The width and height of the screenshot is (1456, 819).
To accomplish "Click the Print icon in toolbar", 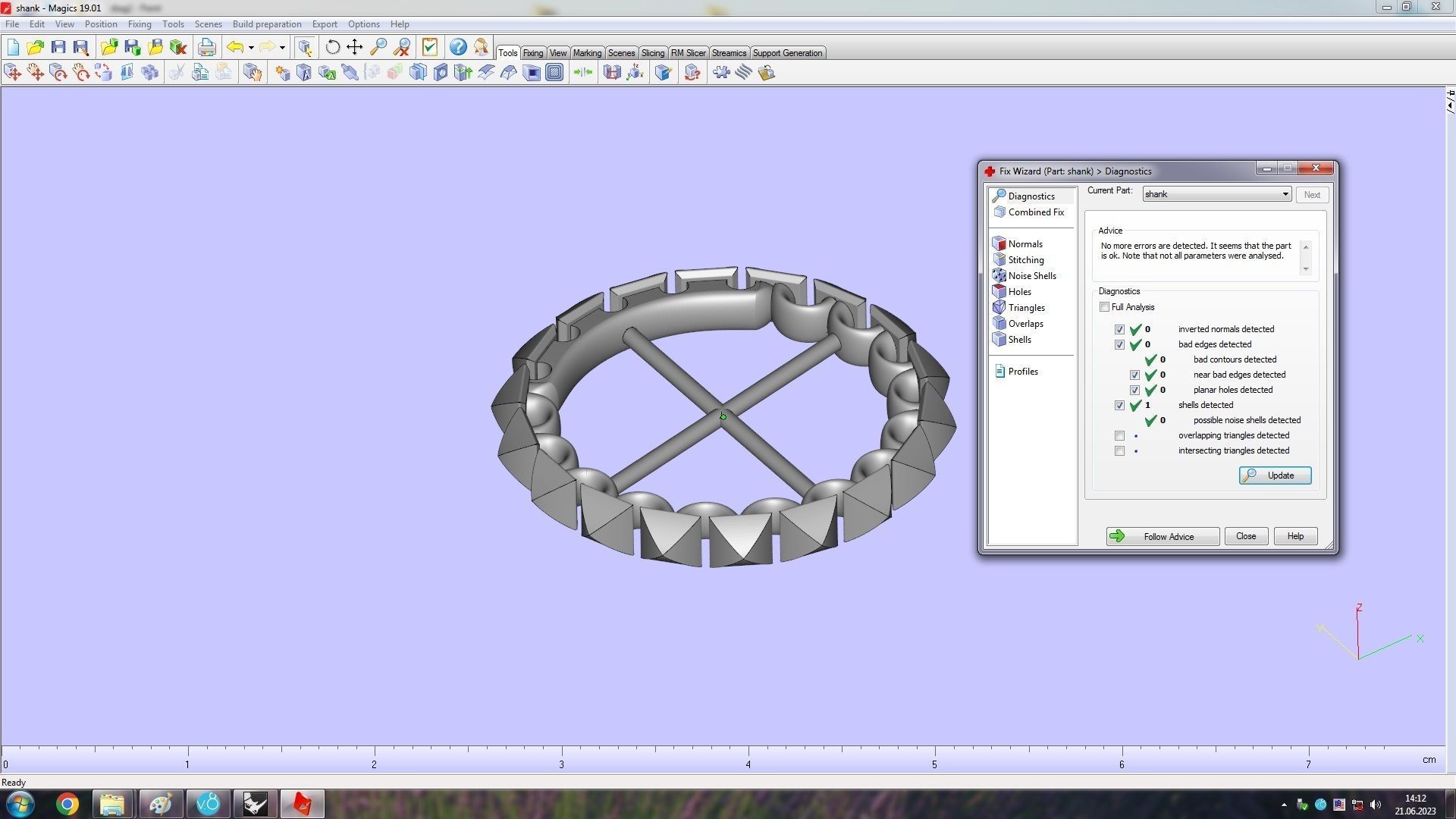I will tap(206, 47).
